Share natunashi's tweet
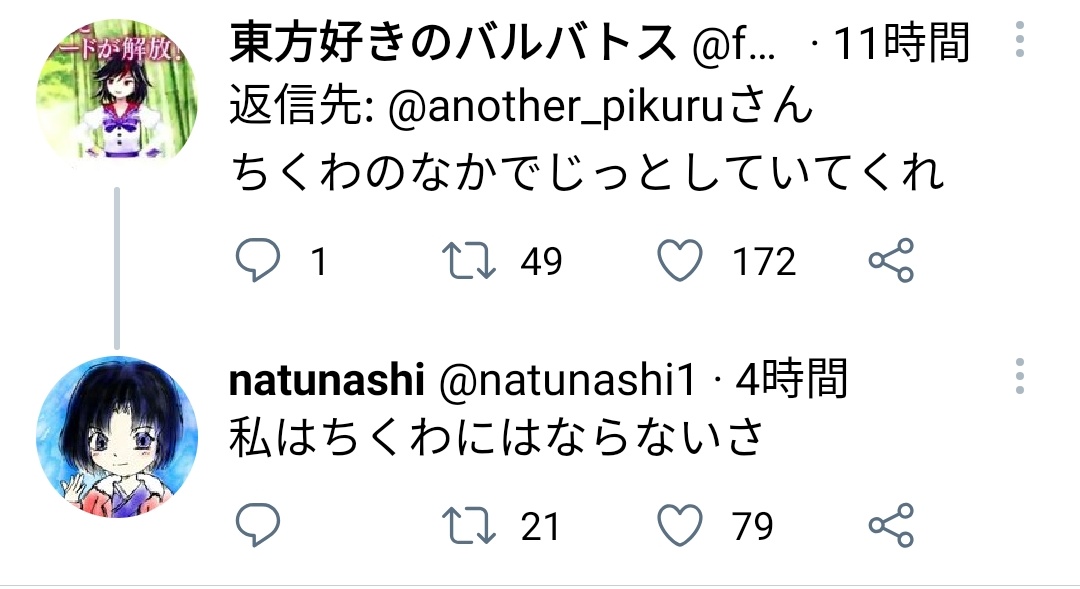 tap(890, 526)
